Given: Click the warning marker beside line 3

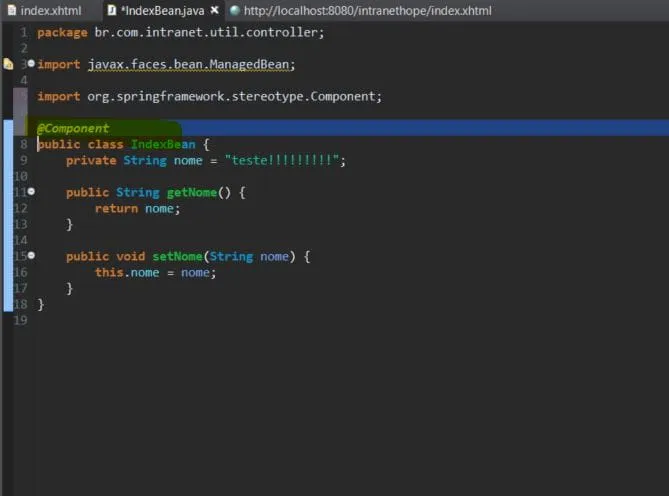Looking at the screenshot, I should tap(8, 64).
